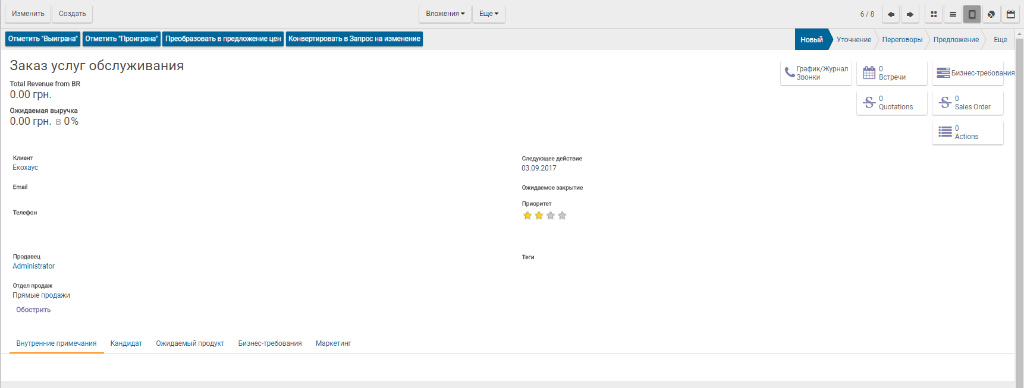Open the 0 Sales Order stat button

(968, 103)
